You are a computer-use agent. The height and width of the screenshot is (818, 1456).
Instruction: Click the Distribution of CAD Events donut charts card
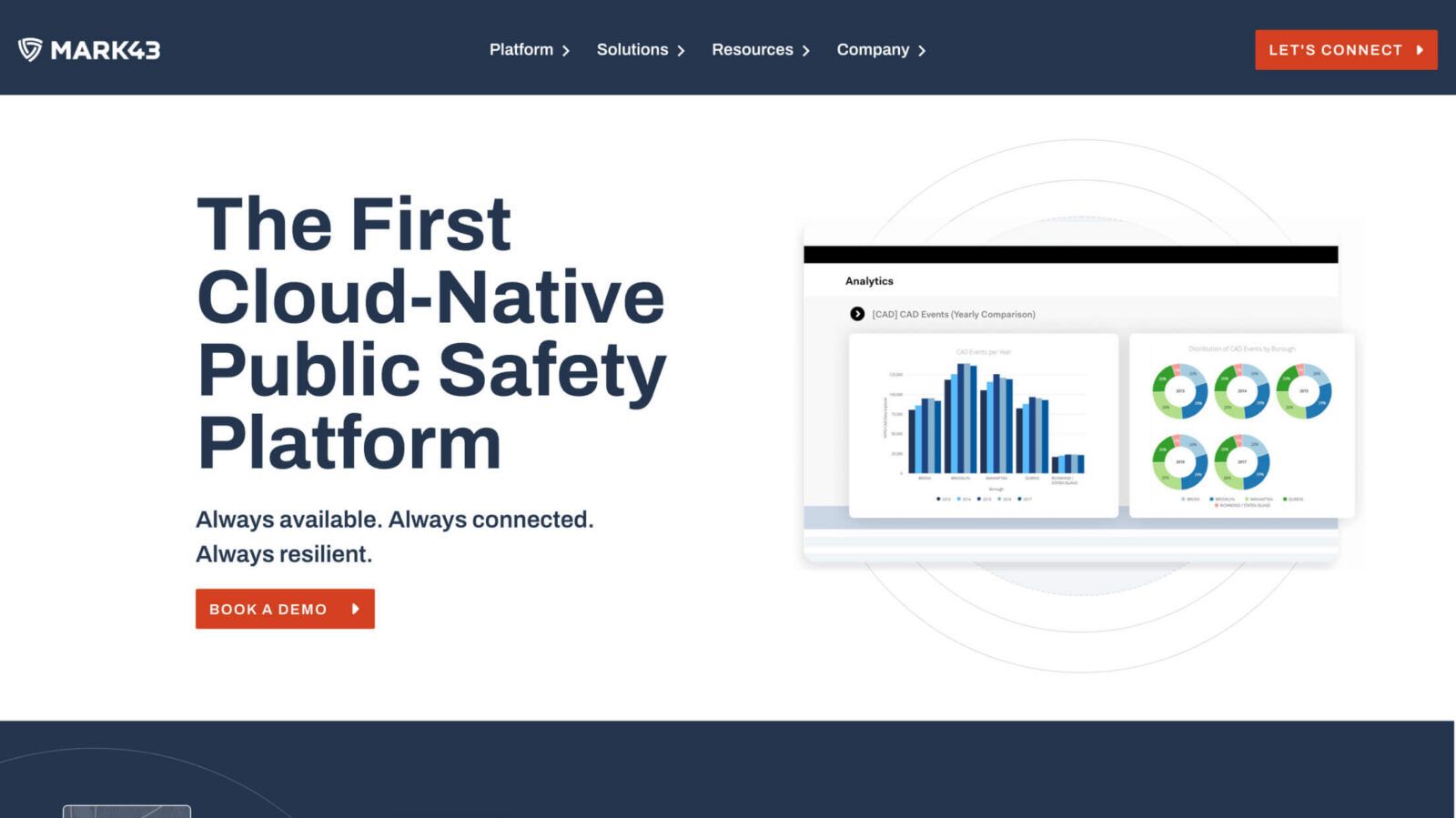pyautogui.click(x=1242, y=425)
